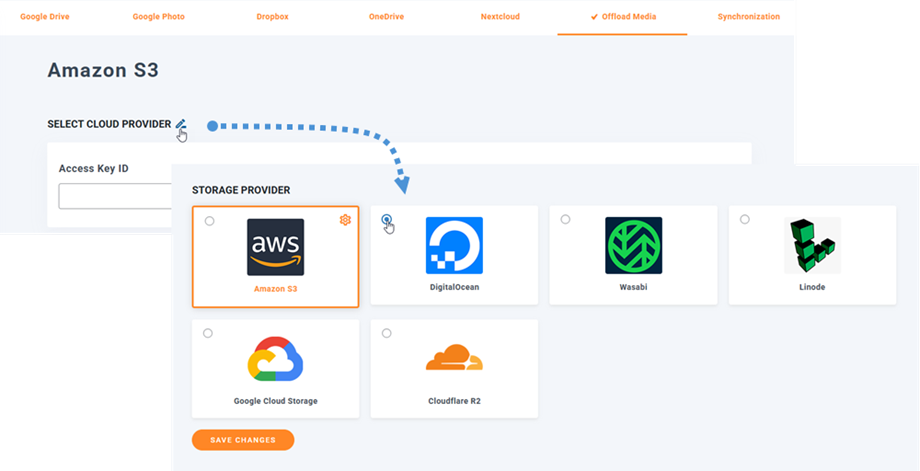
Task: Click the Wasabi logo
Action: pyautogui.click(x=634, y=245)
